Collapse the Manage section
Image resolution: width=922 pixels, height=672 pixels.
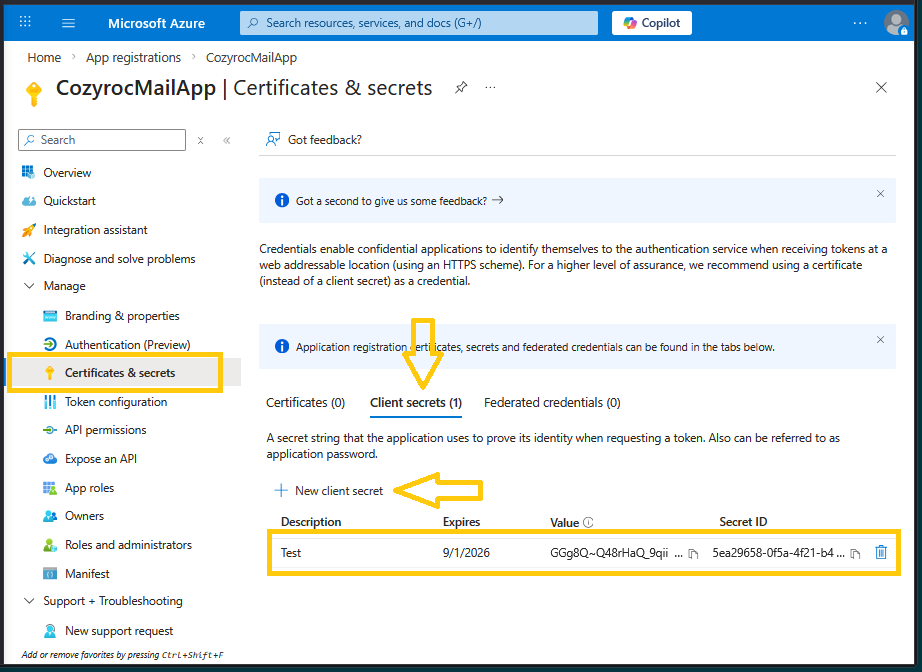[x=28, y=286]
